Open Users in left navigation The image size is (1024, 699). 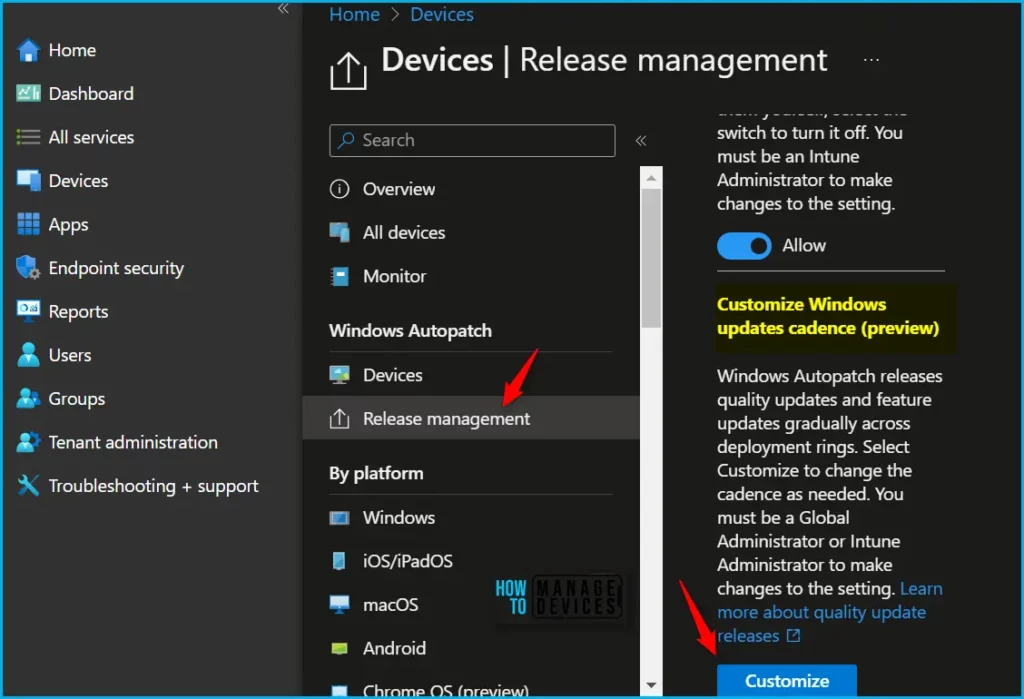70,355
